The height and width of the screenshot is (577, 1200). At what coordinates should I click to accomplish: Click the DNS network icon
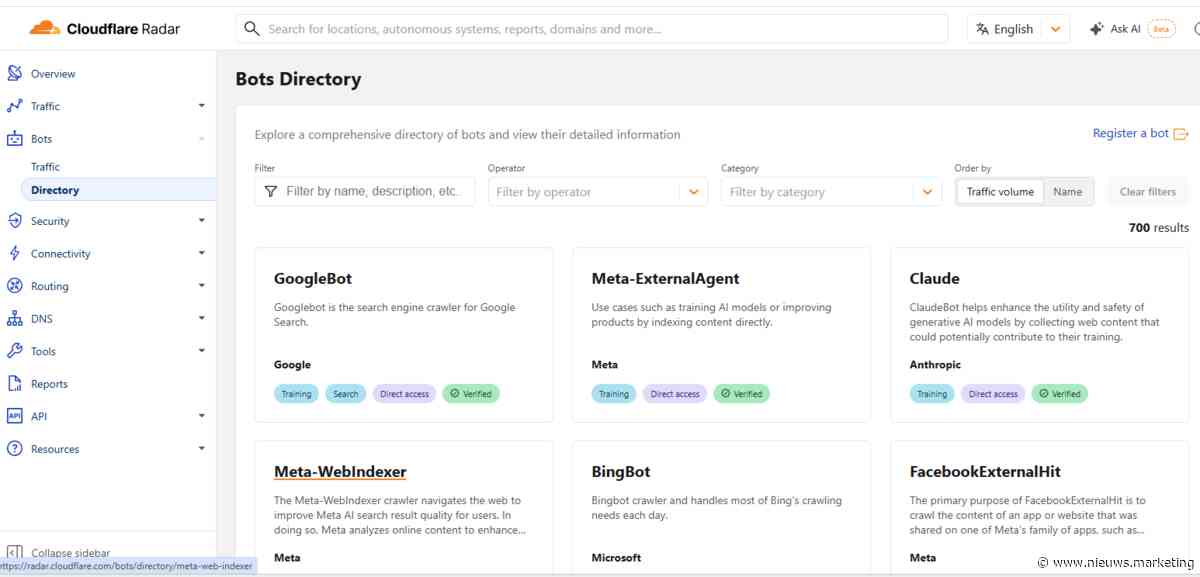pyautogui.click(x=14, y=319)
